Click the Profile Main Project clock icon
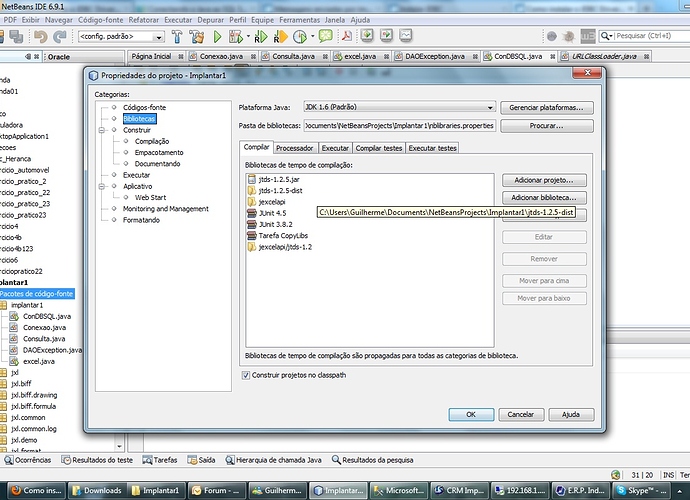The image size is (690, 500). (300, 37)
